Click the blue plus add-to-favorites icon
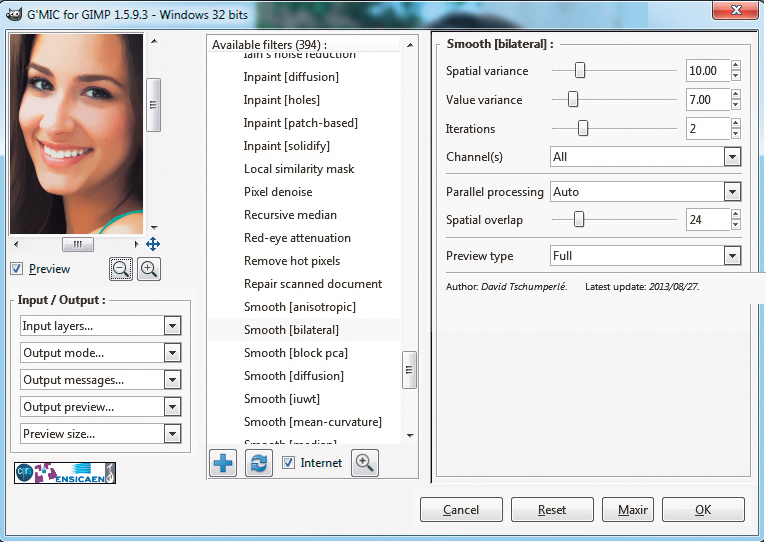This screenshot has width=766, height=542. tap(223, 463)
